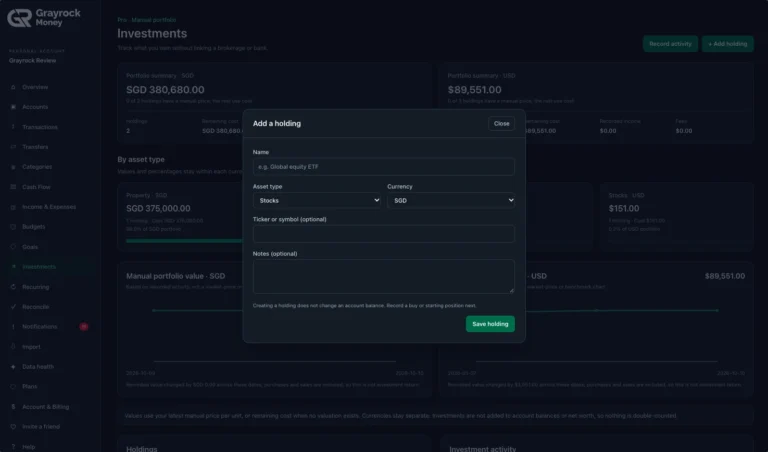Click the red Notifications badge
The width and height of the screenshot is (768, 452).
pos(84,327)
